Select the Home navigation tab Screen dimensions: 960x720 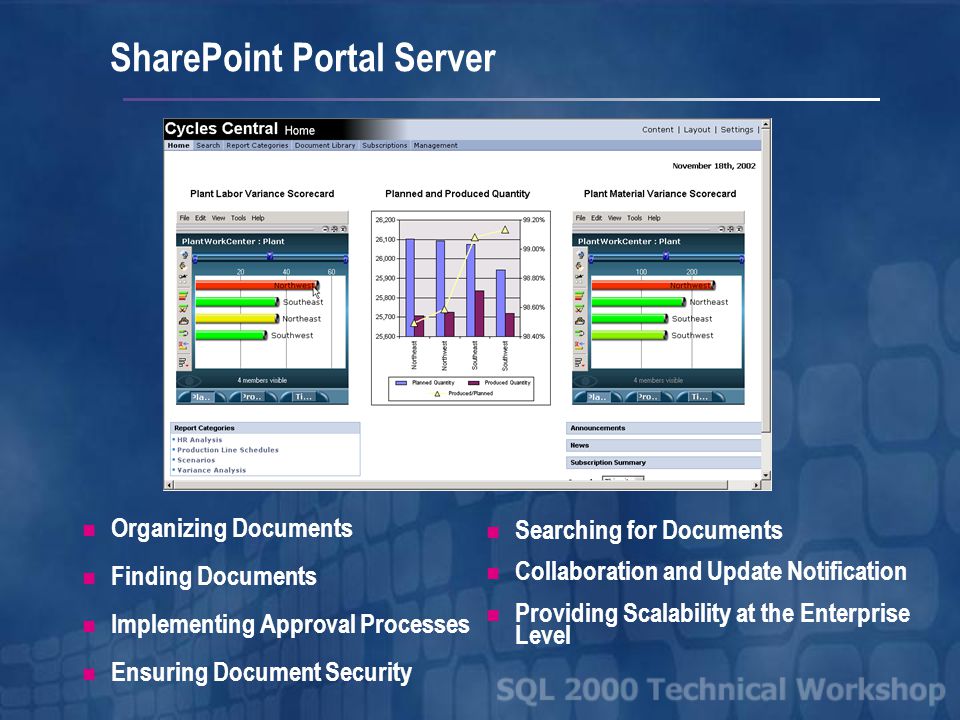(179, 146)
